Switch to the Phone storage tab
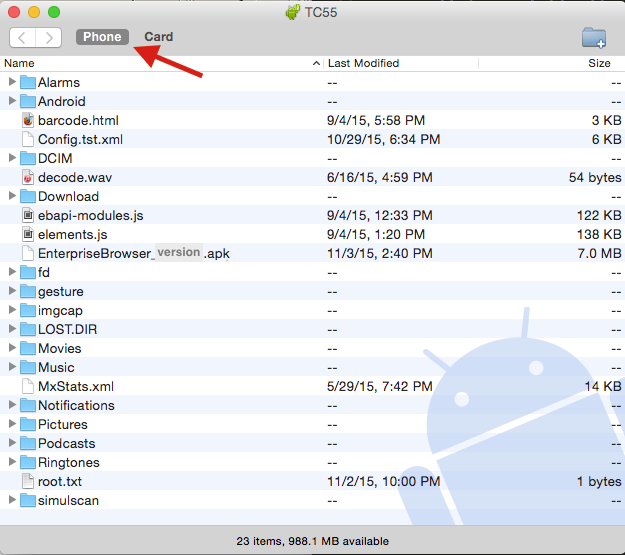Screen dimensions: 625x555 point(102,37)
